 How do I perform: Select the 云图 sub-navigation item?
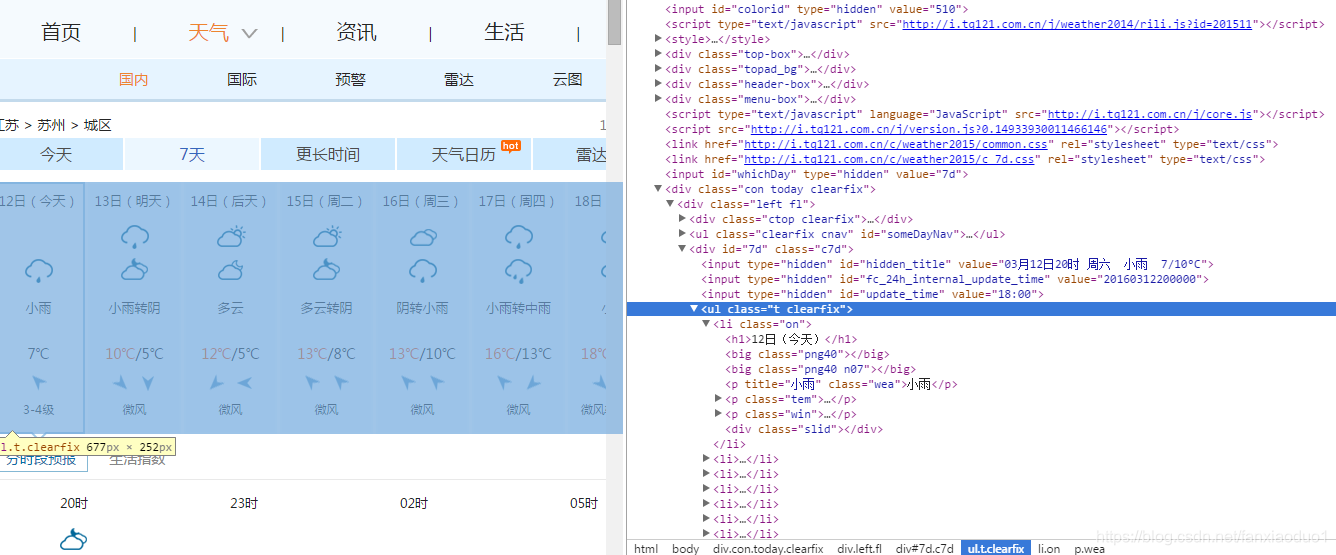tap(567, 80)
